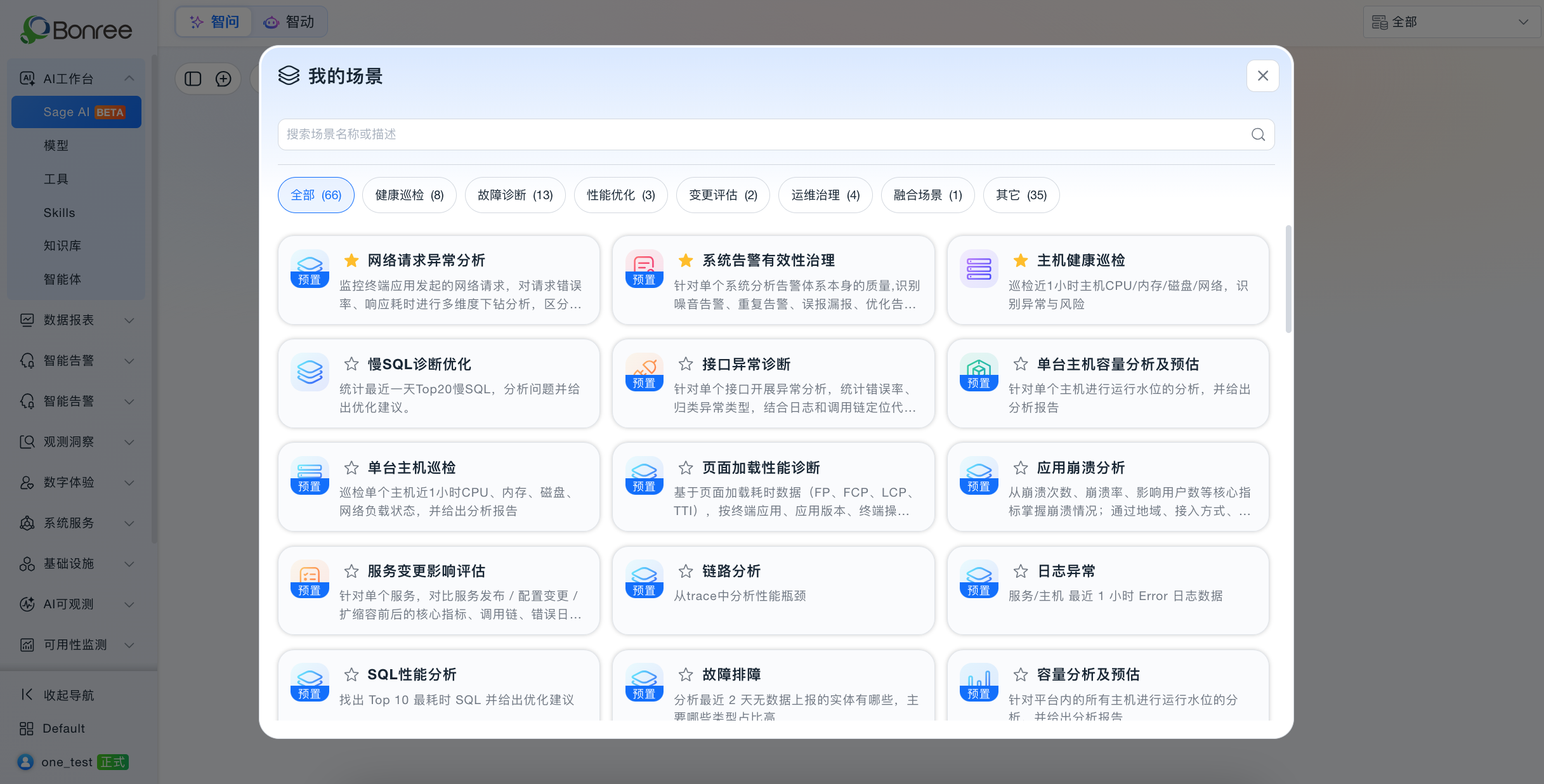Click the 收起导航 collapse icon
This screenshot has height=784, width=1544.
(27, 695)
